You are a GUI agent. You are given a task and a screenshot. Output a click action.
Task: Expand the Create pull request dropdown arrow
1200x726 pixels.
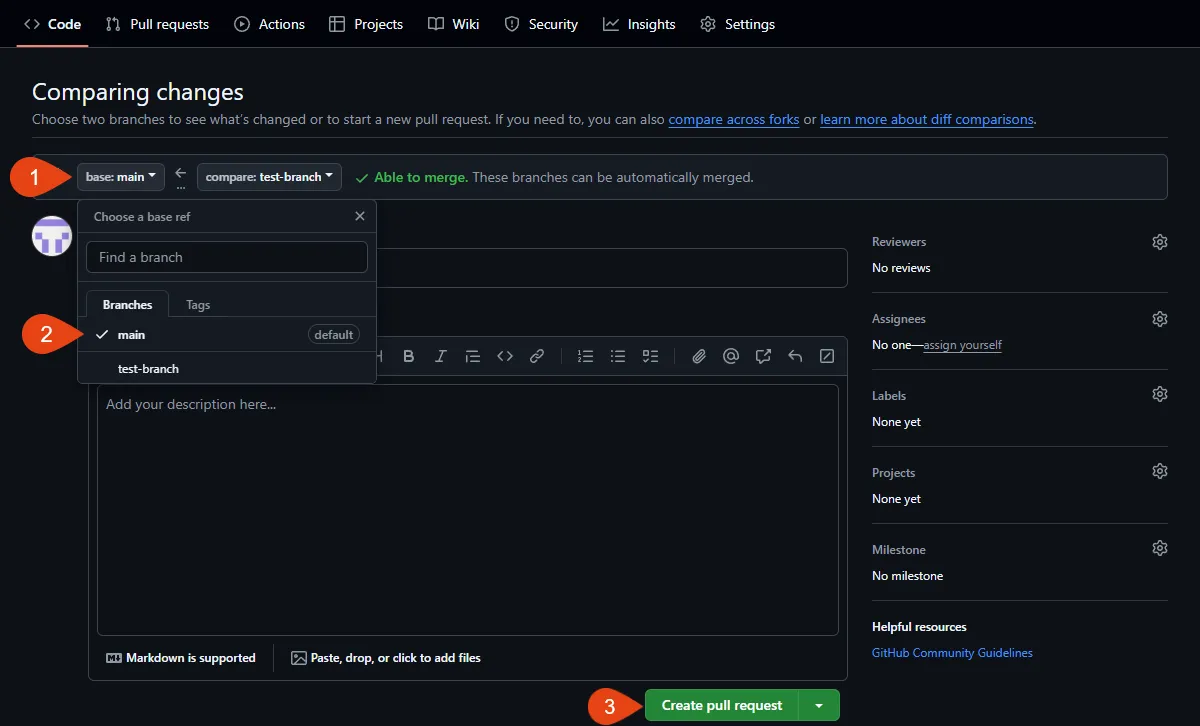pos(820,705)
